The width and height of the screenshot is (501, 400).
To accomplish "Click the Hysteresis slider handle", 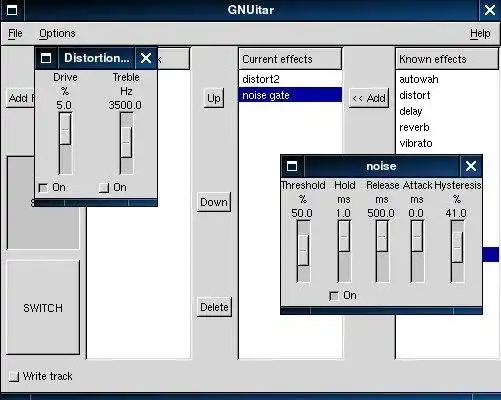I will (457, 247).
